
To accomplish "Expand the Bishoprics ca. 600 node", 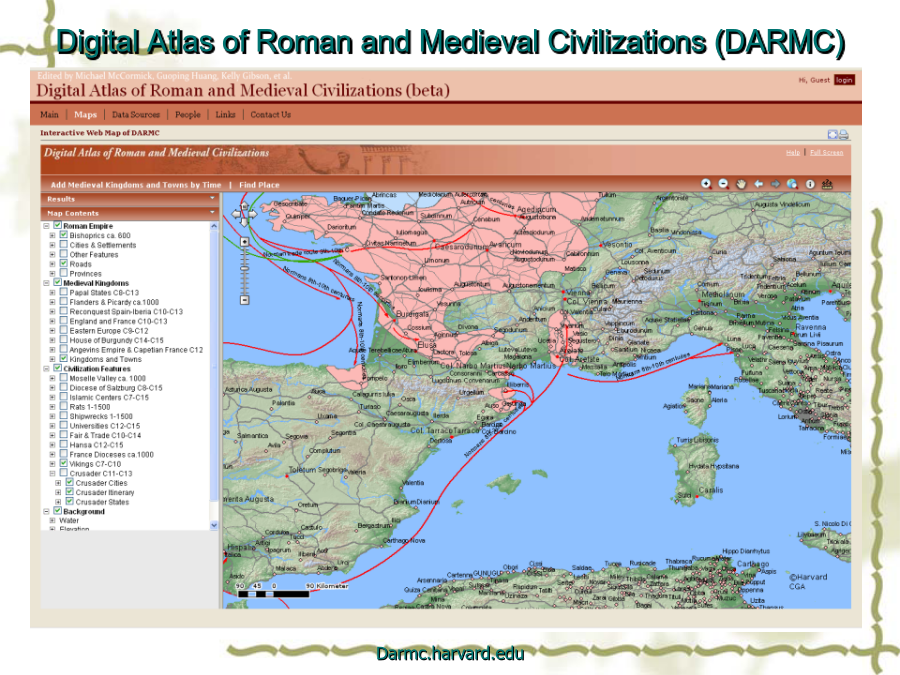I will tap(52, 235).
